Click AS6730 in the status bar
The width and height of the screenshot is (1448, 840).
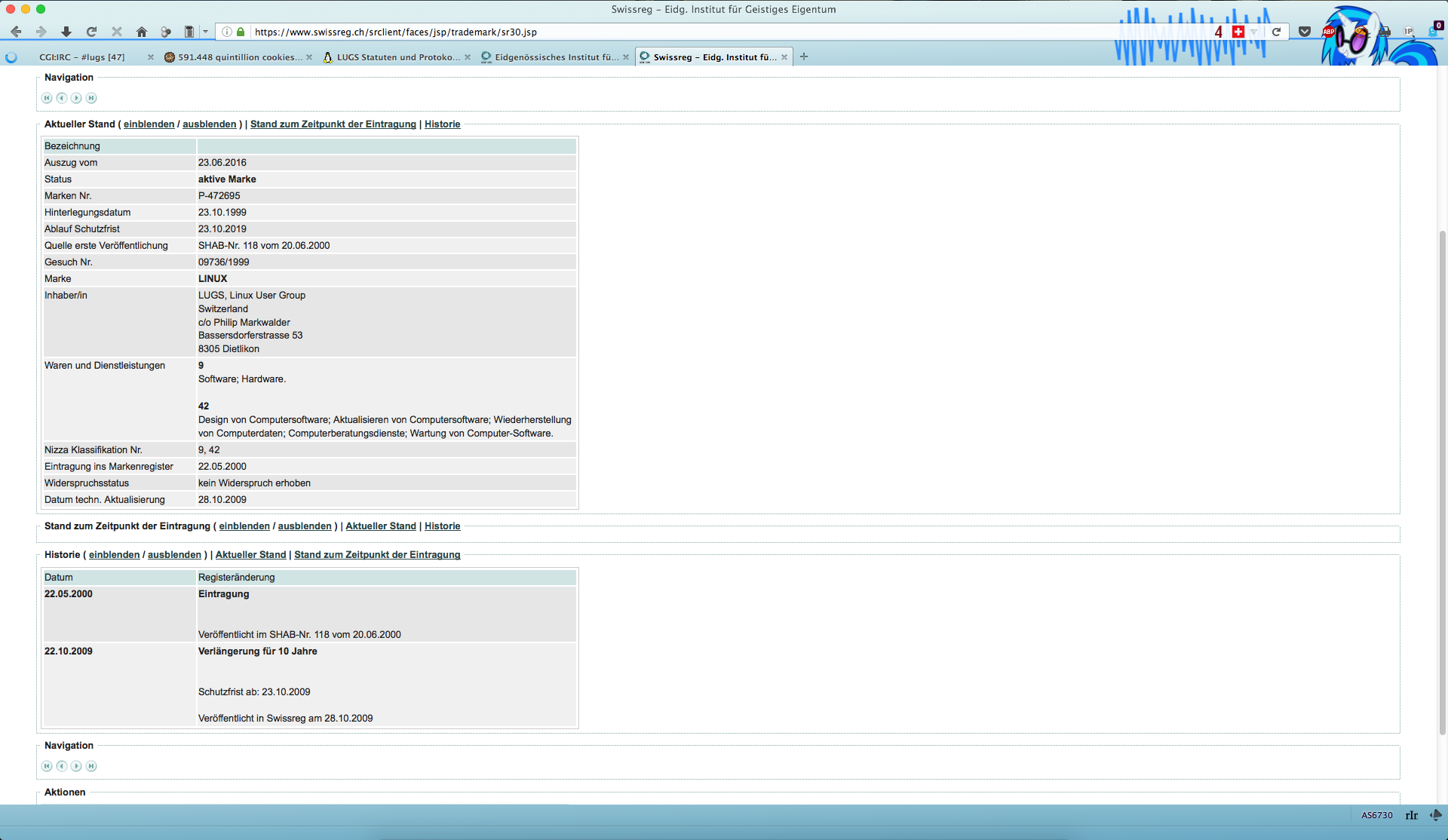(x=1377, y=815)
